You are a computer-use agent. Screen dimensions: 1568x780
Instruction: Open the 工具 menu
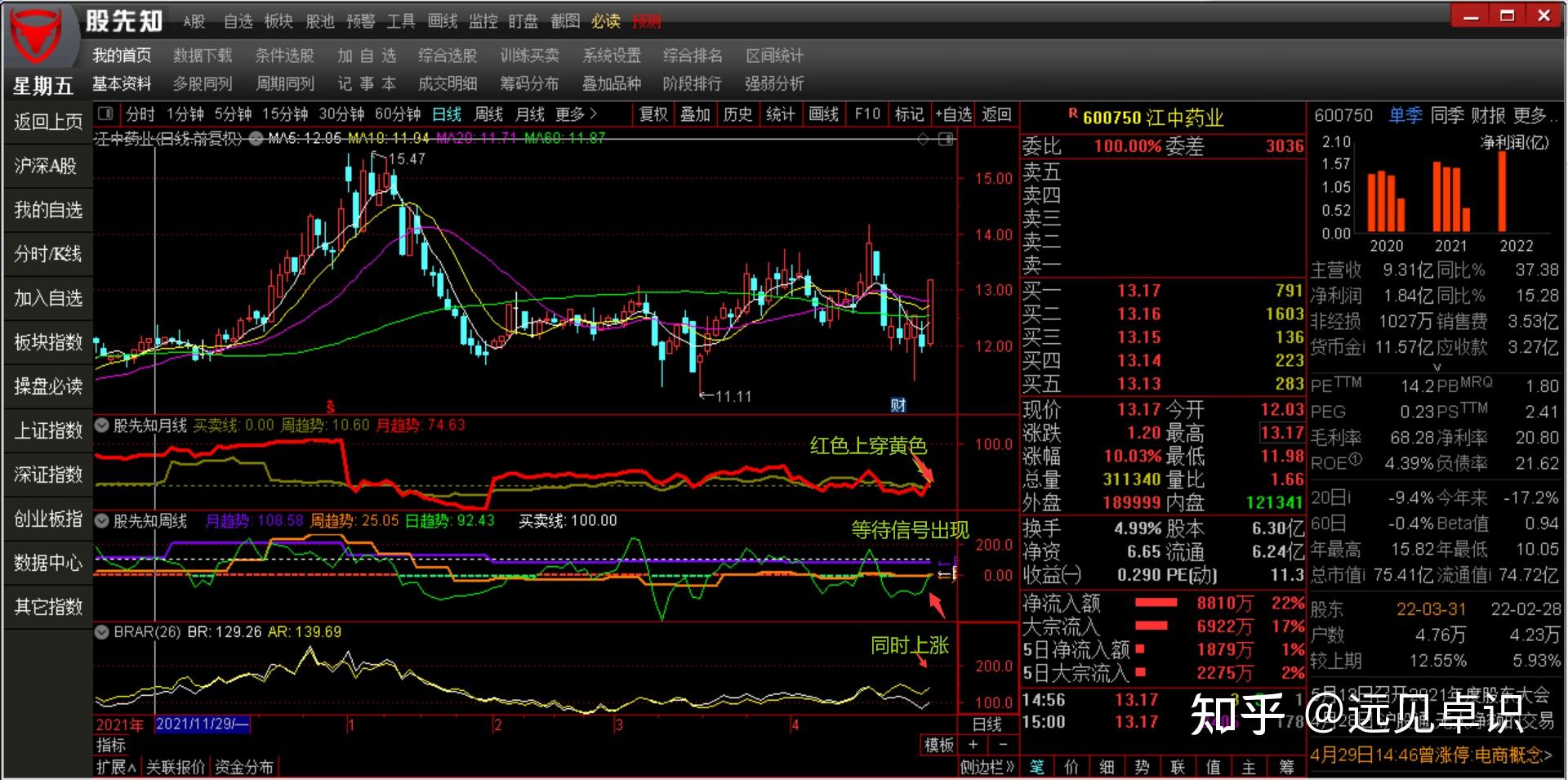[x=399, y=22]
